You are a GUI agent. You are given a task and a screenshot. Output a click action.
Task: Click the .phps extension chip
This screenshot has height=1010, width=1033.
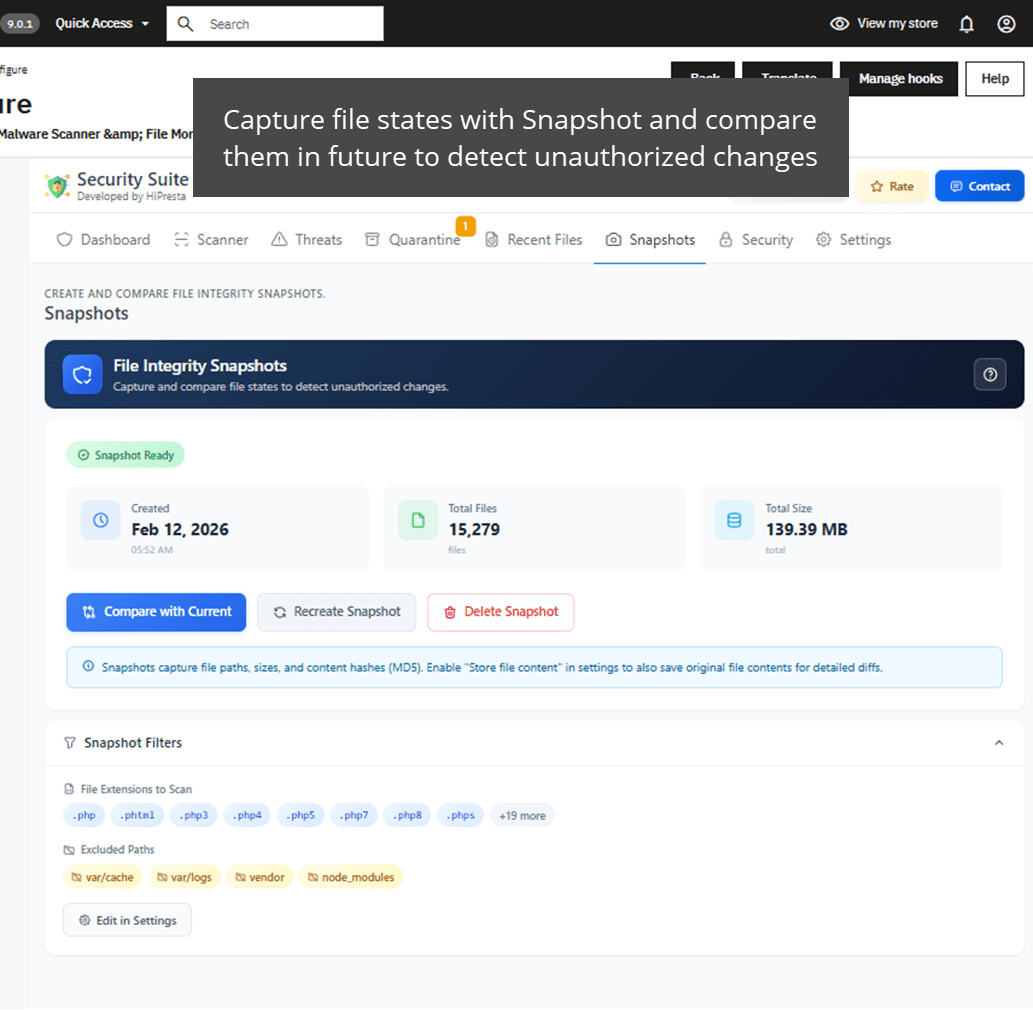pos(461,816)
